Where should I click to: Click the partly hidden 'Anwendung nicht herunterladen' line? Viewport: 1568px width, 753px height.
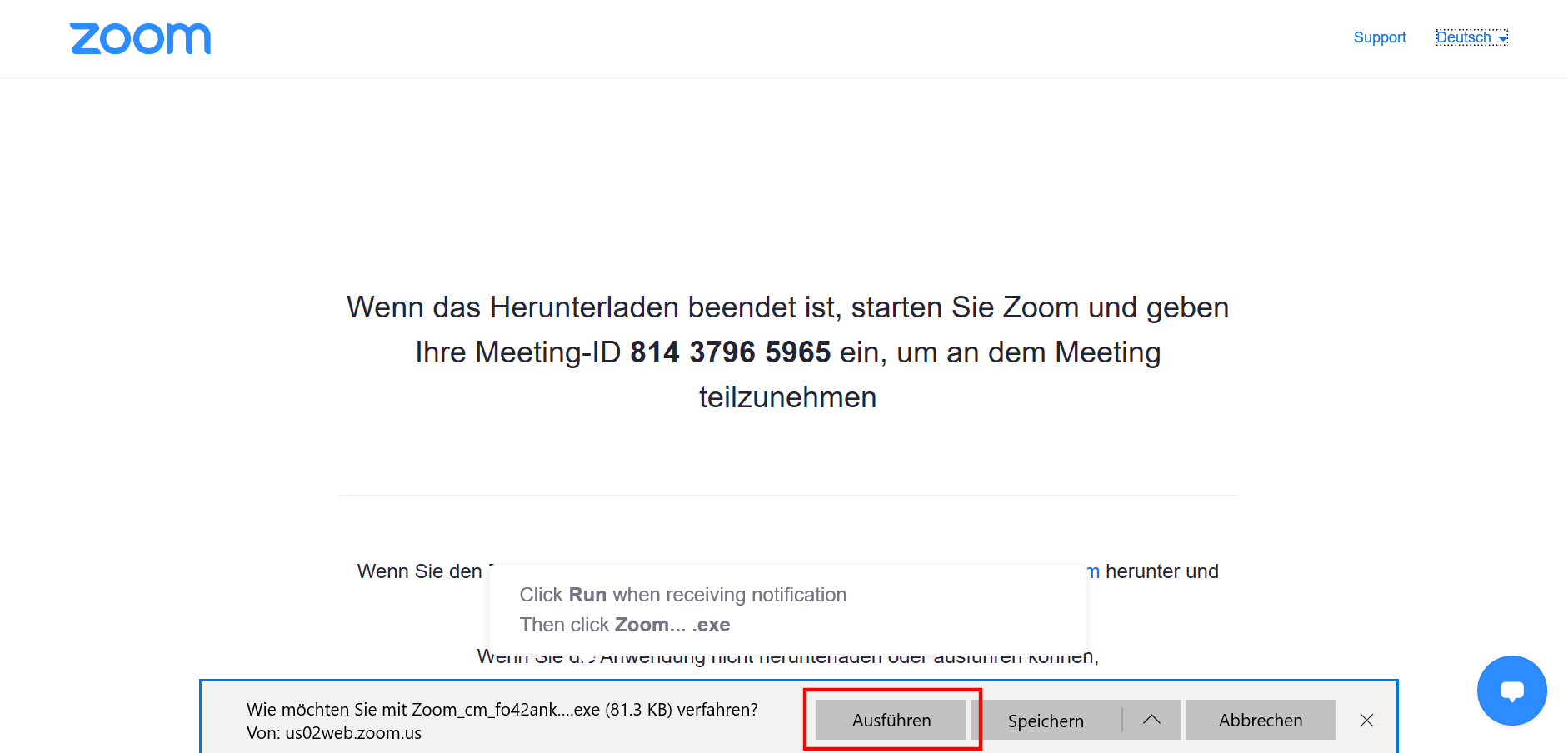[787, 659]
